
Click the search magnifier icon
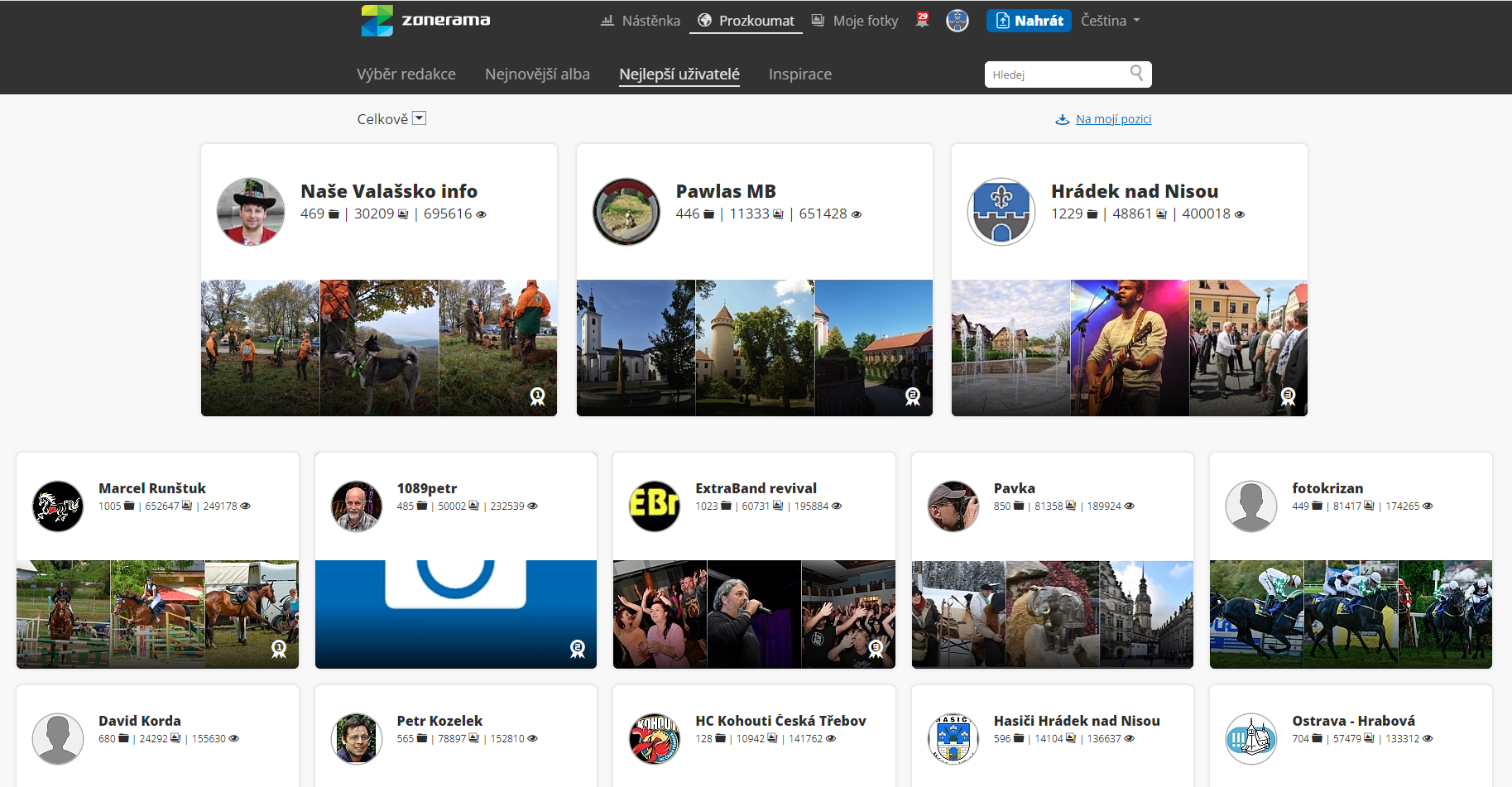click(1137, 74)
